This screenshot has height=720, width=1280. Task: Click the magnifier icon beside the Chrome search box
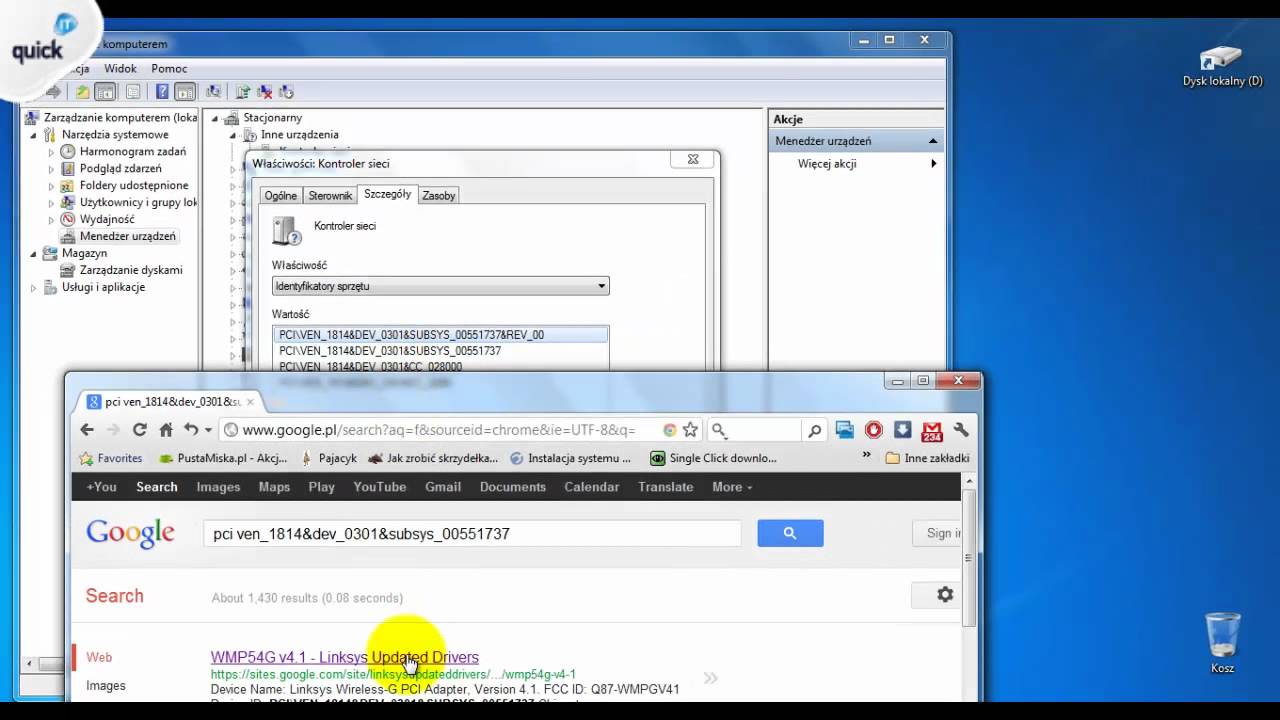click(x=815, y=431)
